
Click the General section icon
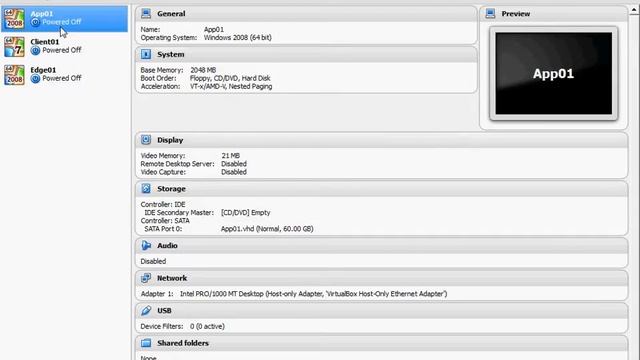coord(146,13)
